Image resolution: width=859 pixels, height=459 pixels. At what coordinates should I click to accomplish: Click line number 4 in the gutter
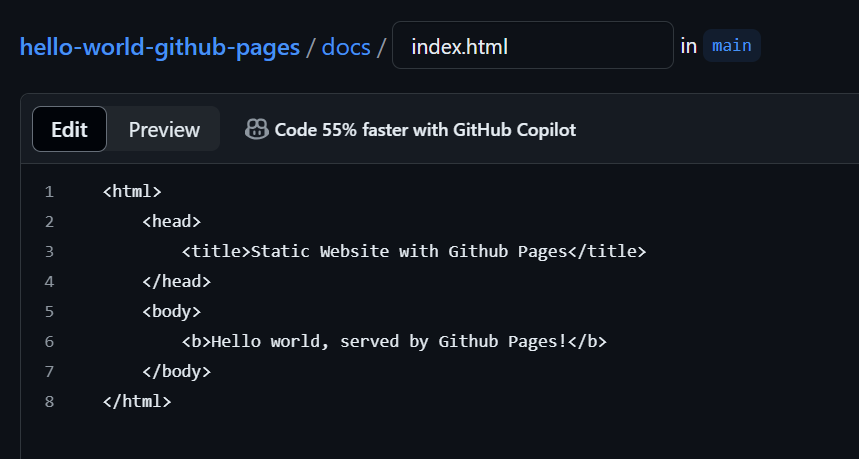pyautogui.click(x=49, y=282)
